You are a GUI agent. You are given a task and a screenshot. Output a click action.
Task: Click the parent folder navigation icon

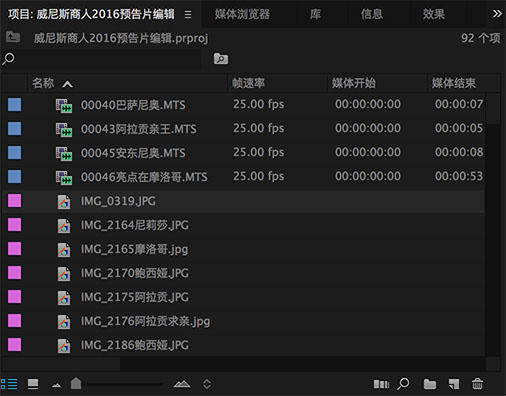(x=13, y=37)
